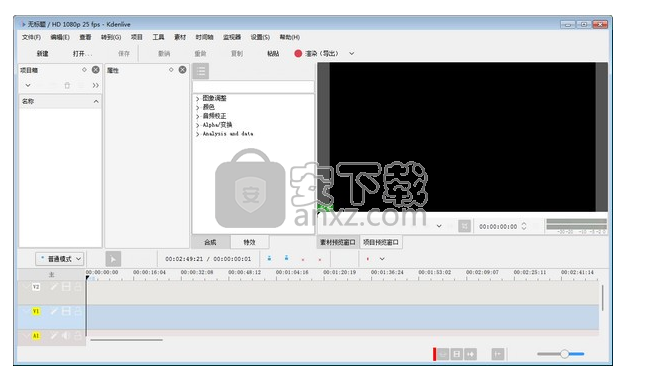The width and height of the screenshot is (647, 379).
Task: Select the timeline selection arrow tool
Action: click(113, 259)
